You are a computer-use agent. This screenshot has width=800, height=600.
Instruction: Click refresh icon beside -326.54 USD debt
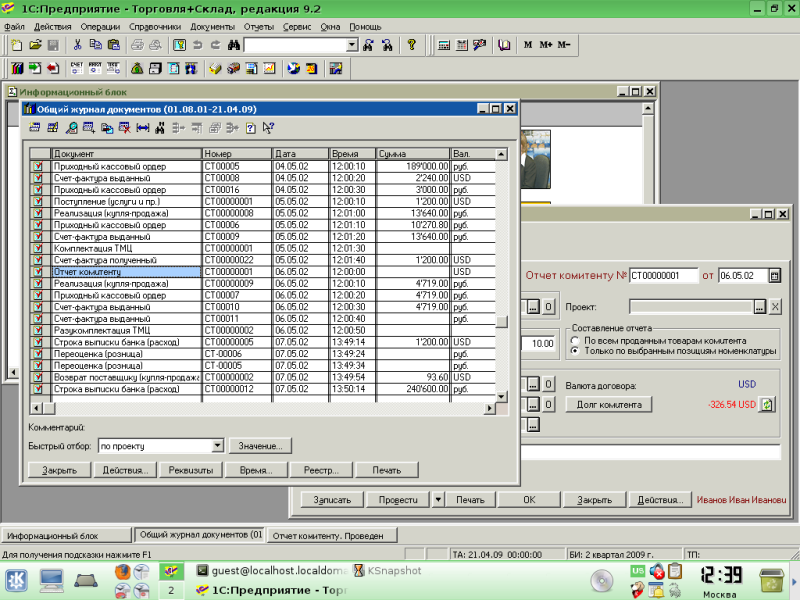click(x=767, y=405)
